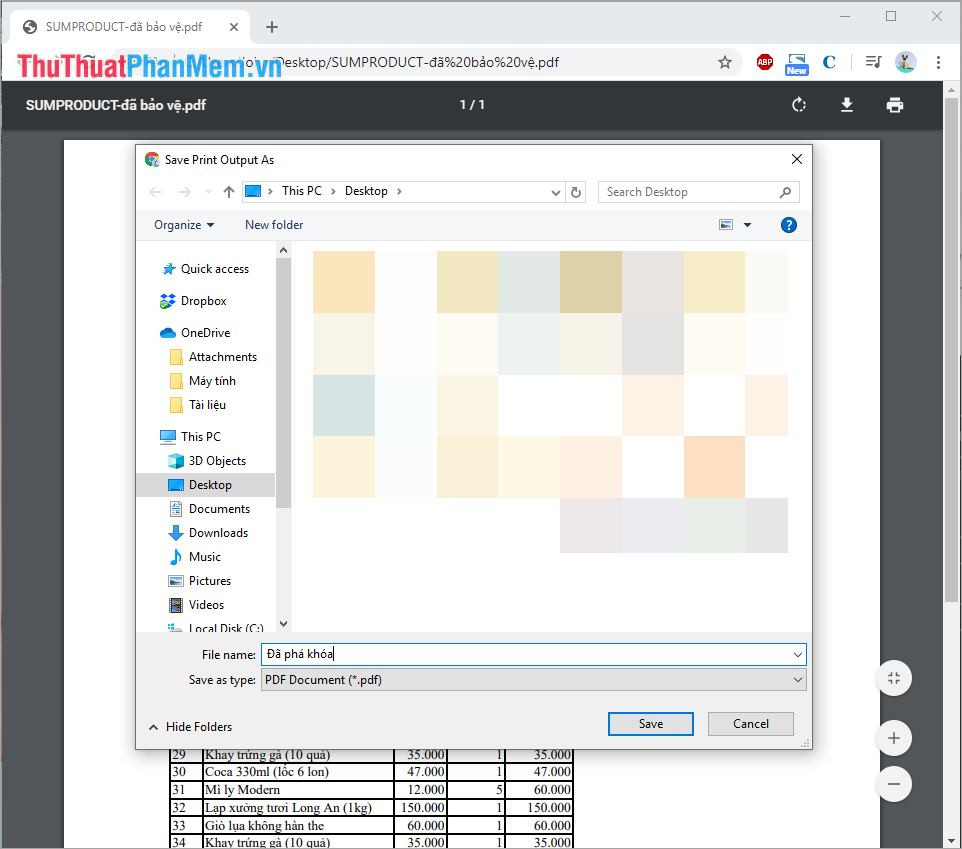This screenshot has height=849, width=962.
Task: Zoom in on the PDF with plus
Action: (x=894, y=738)
